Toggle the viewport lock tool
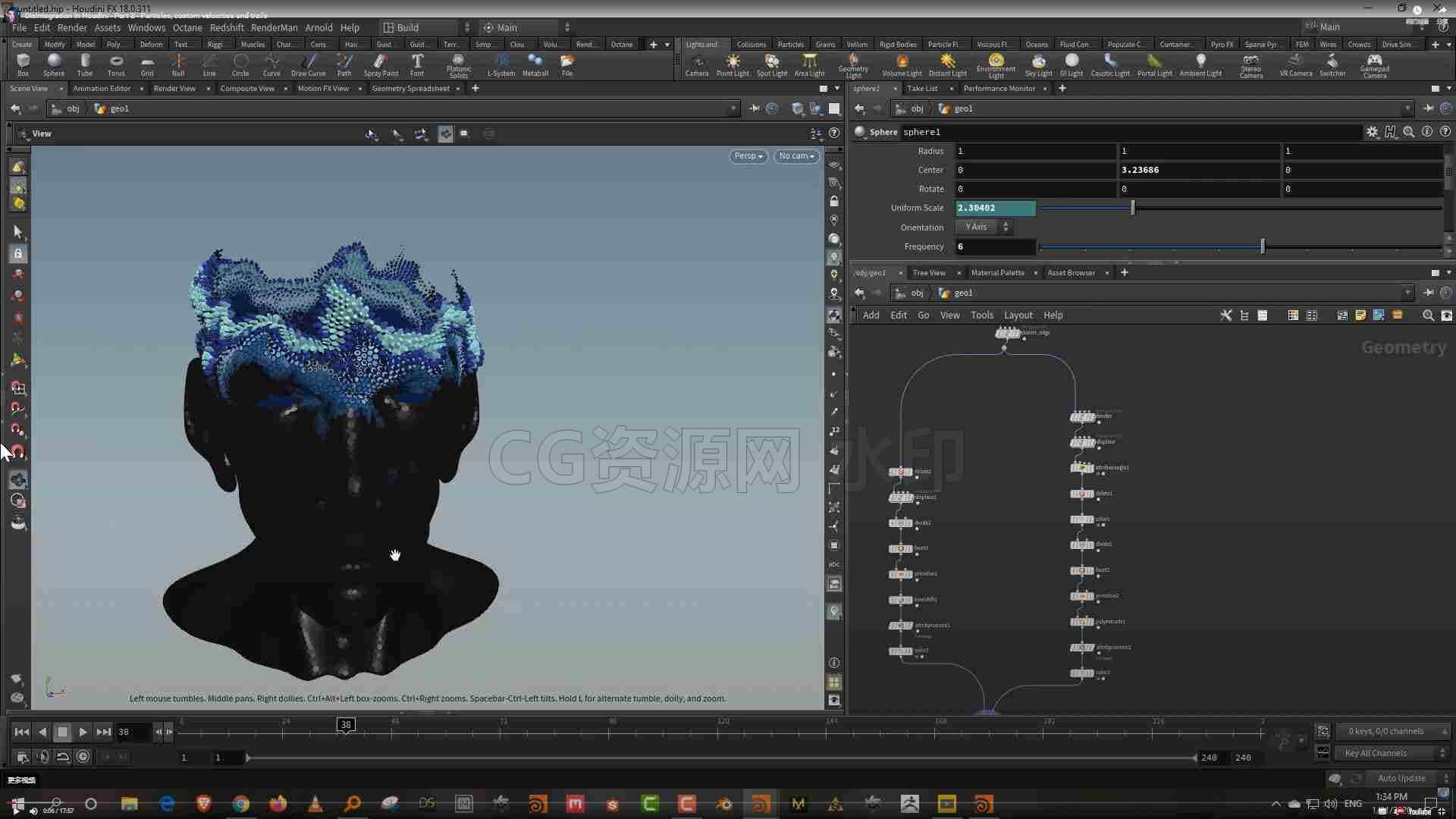Viewport: 1456px width, 819px height. pos(18,254)
